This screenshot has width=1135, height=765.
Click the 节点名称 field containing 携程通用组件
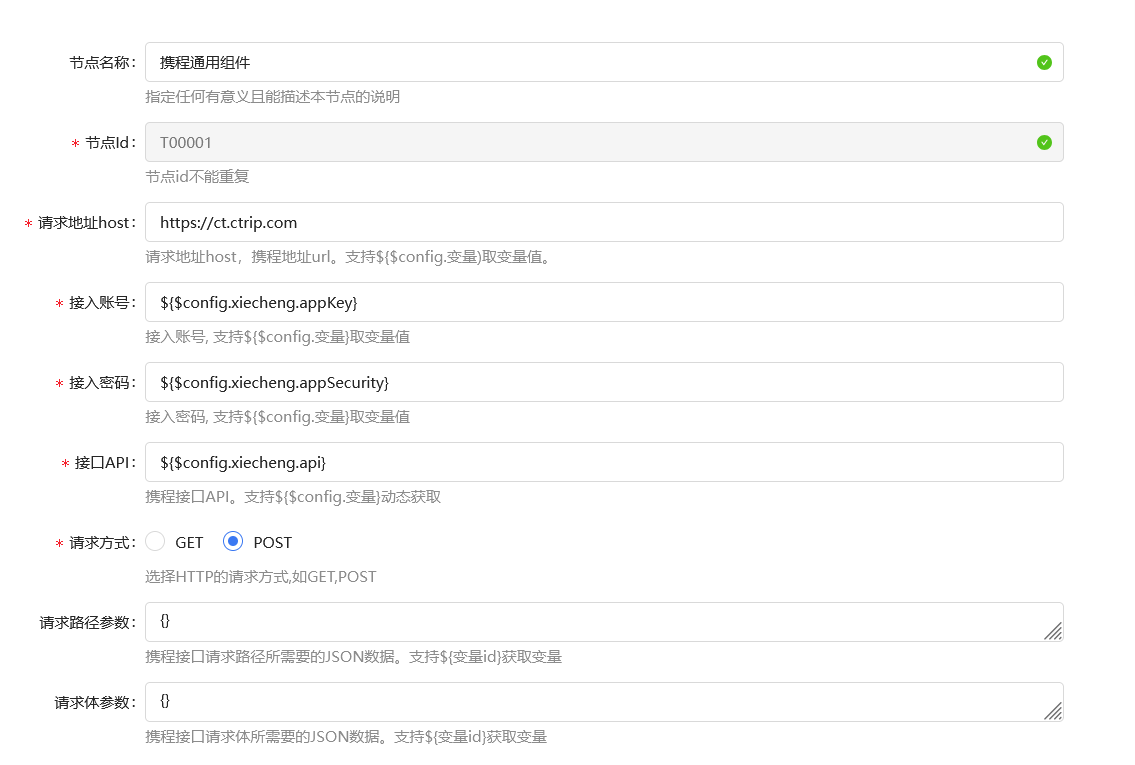click(x=600, y=62)
